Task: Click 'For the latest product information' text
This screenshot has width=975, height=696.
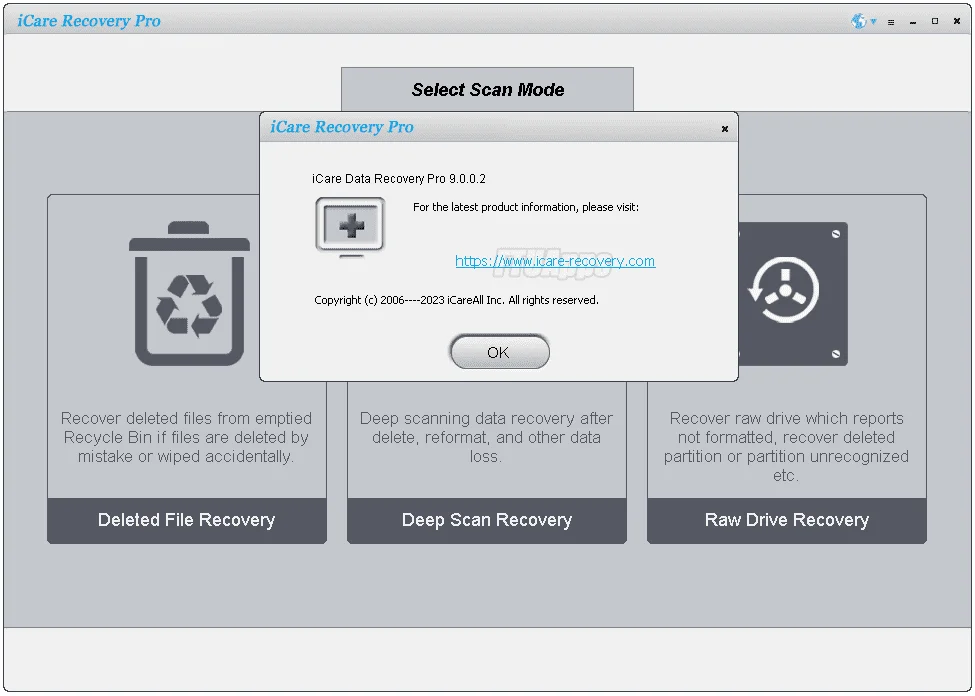Action: pyautogui.click(x=526, y=207)
